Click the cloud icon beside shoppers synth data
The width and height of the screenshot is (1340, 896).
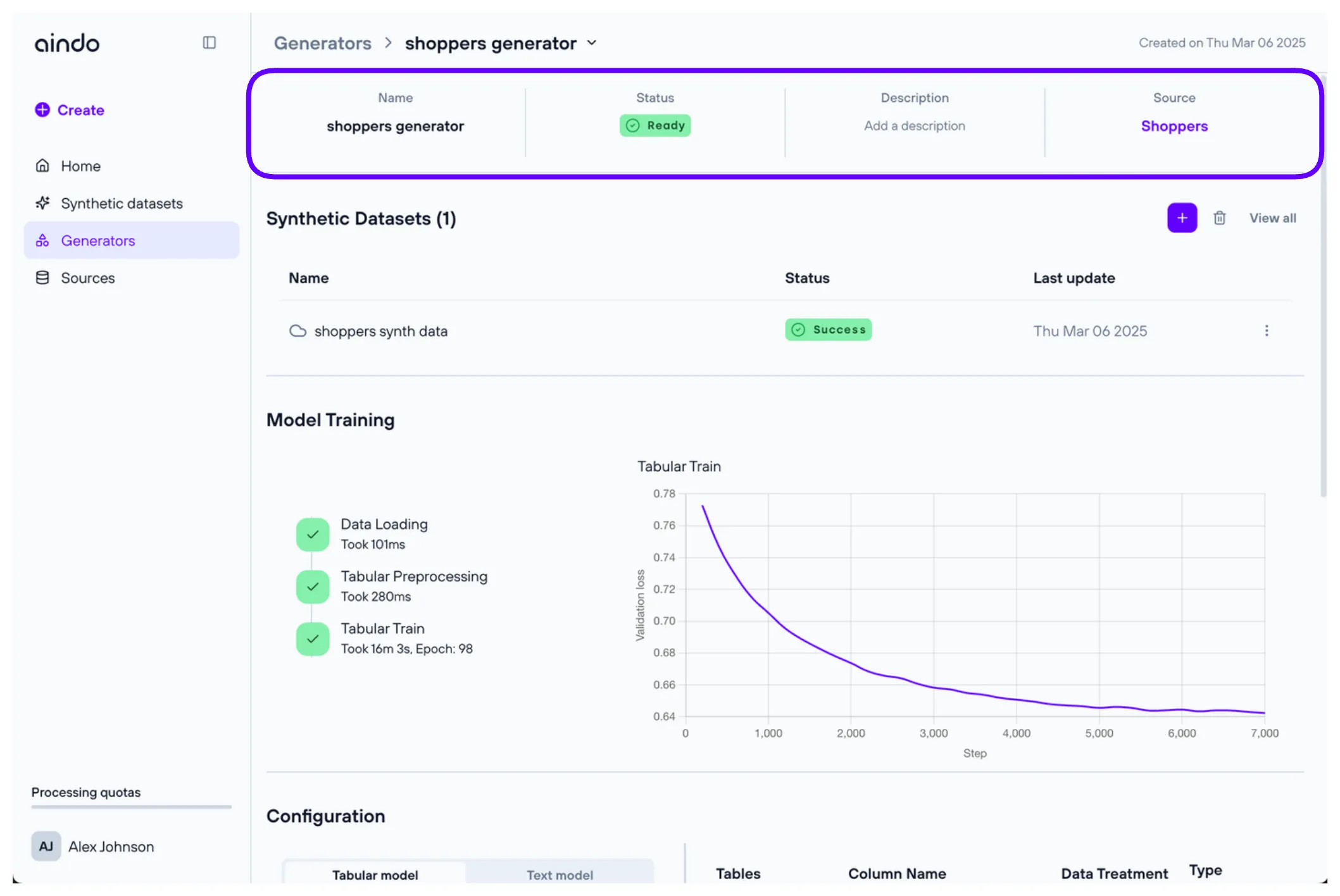297,331
